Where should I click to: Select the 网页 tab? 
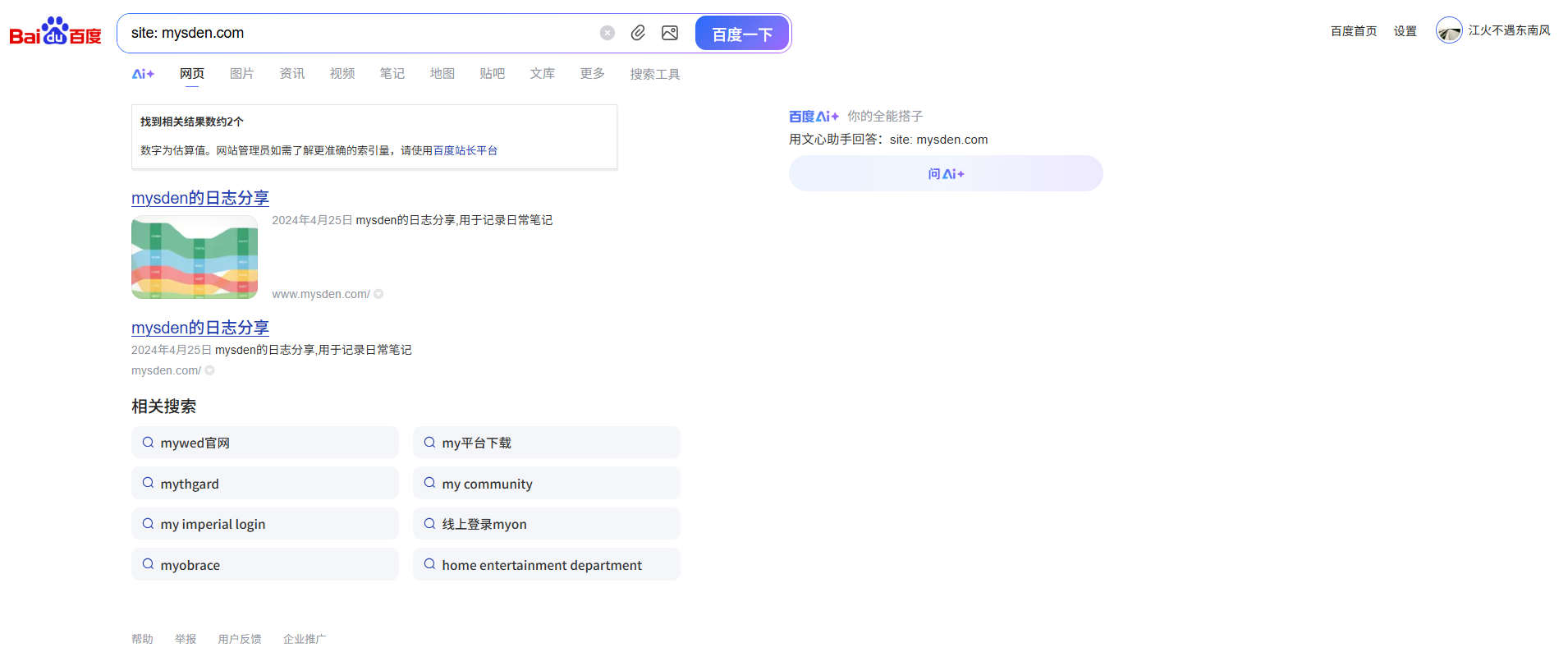coord(192,74)
